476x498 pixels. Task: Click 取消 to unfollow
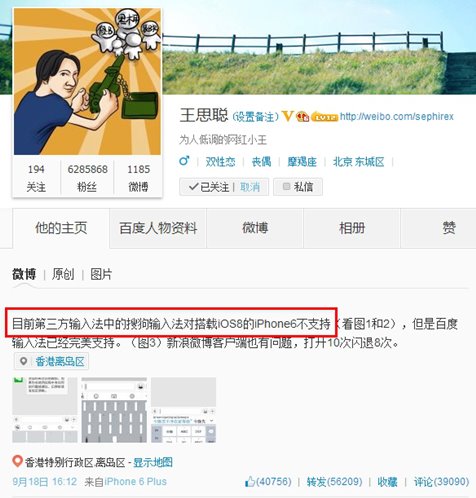[x=250, y=187]
